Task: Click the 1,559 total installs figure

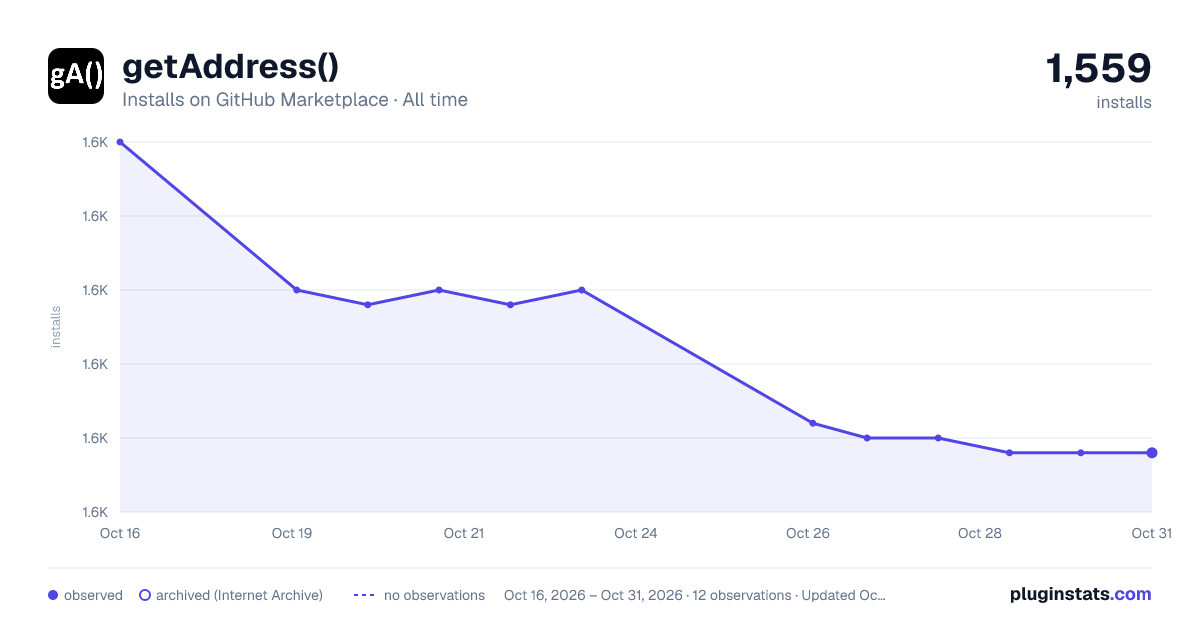Action: (1098, 68)
